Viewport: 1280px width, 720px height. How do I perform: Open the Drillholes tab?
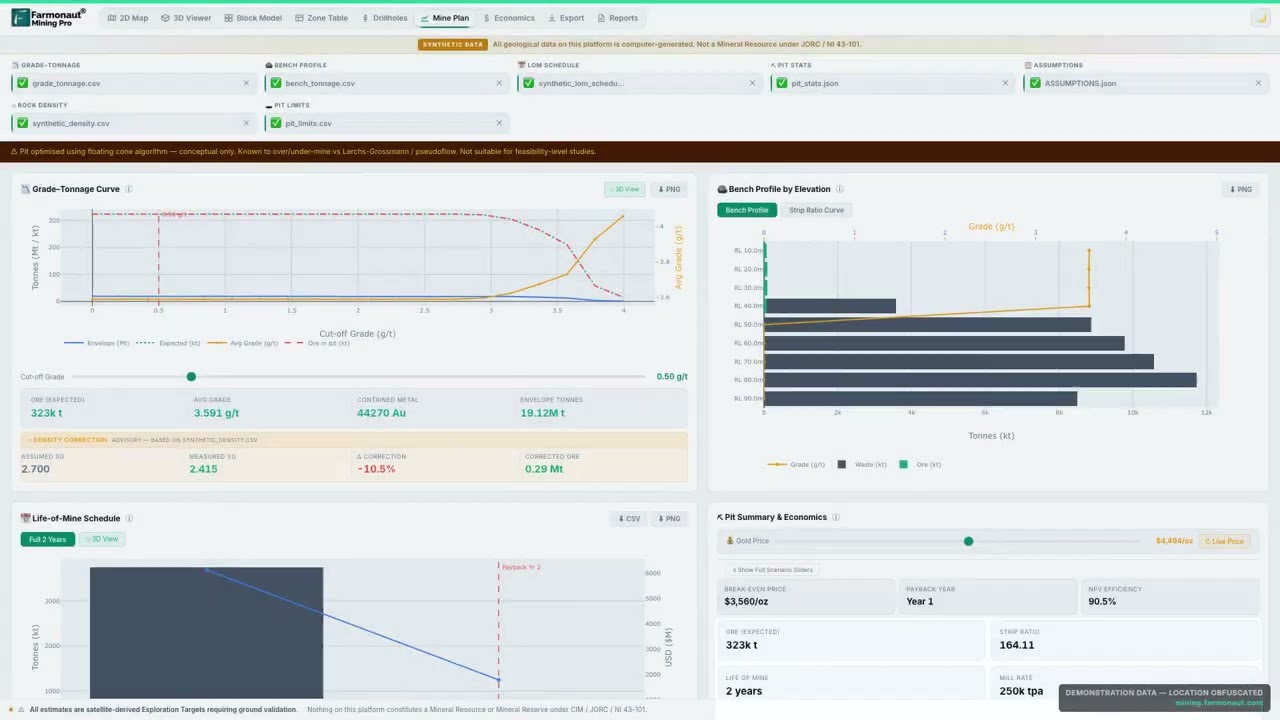pos(385,18)
